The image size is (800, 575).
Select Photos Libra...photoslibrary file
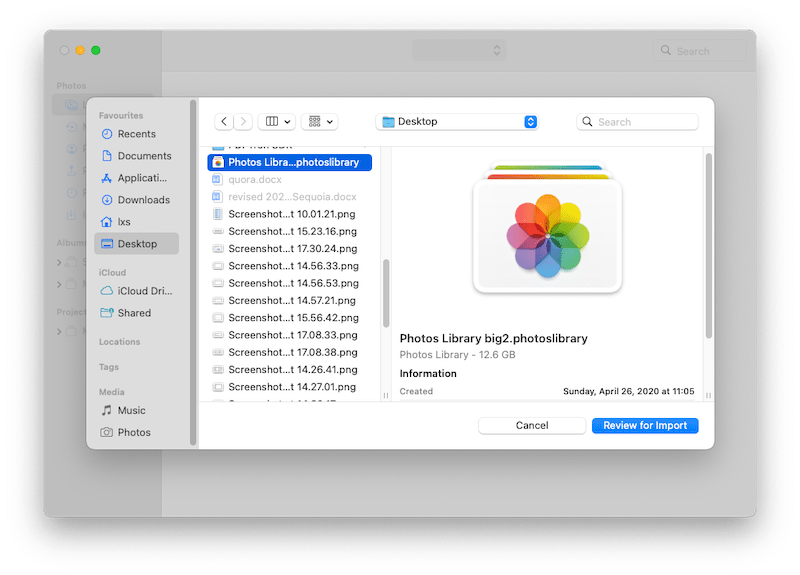click(289, 162)
